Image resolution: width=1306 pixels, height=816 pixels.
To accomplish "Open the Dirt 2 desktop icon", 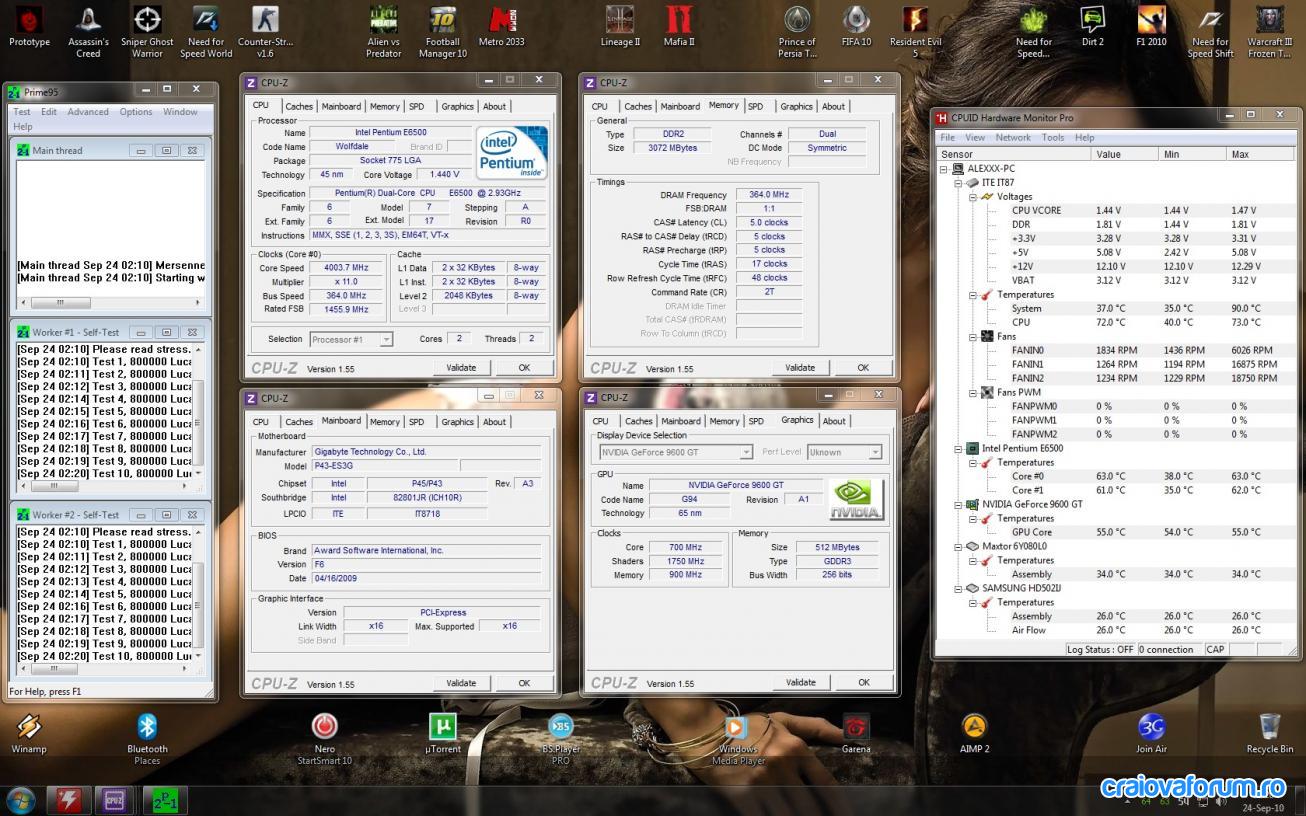I will pyautogui.click(x=1092, y=25).
